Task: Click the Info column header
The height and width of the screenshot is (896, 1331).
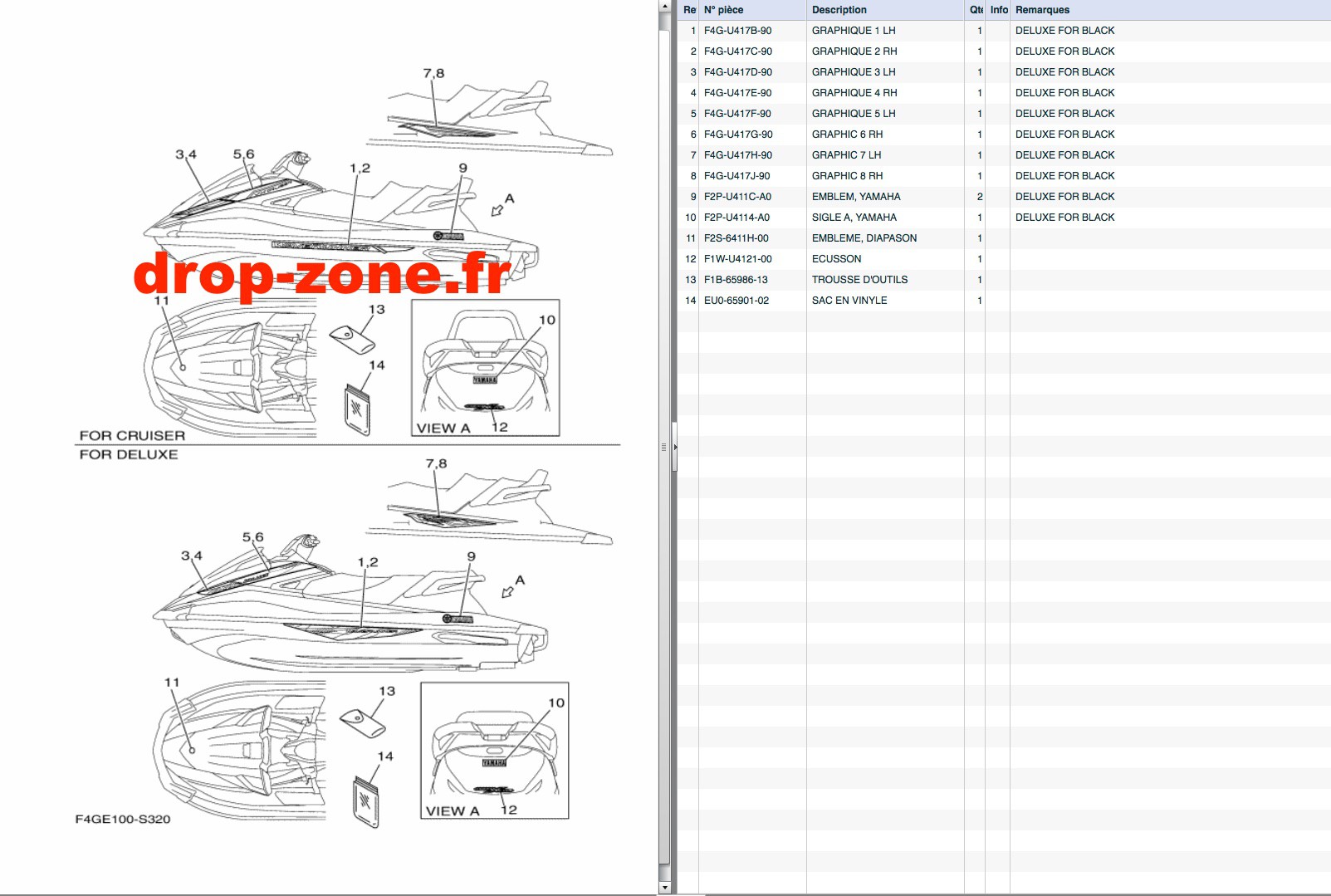Action: [998, 10]
